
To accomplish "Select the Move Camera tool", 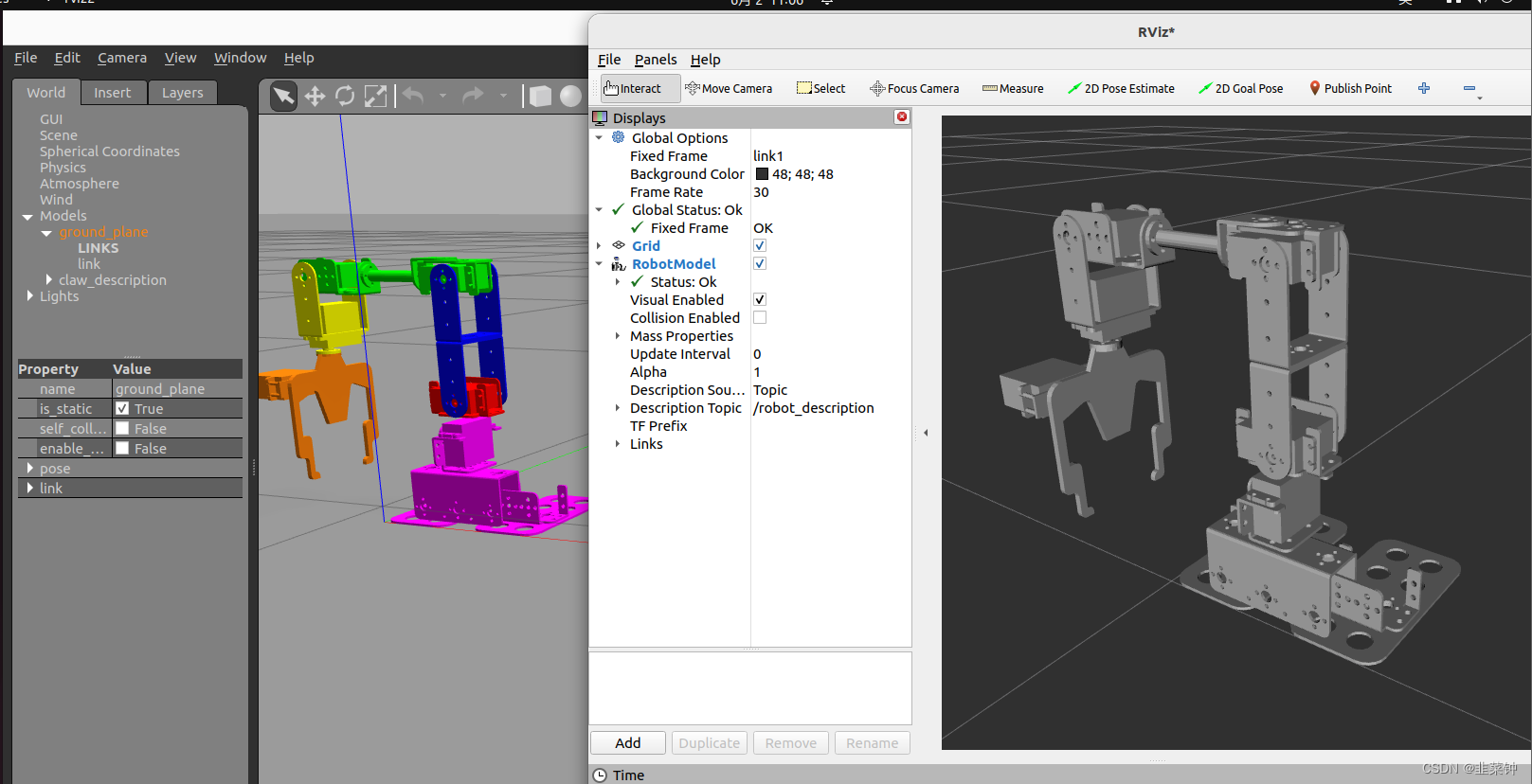I will (x=729, y=88).
